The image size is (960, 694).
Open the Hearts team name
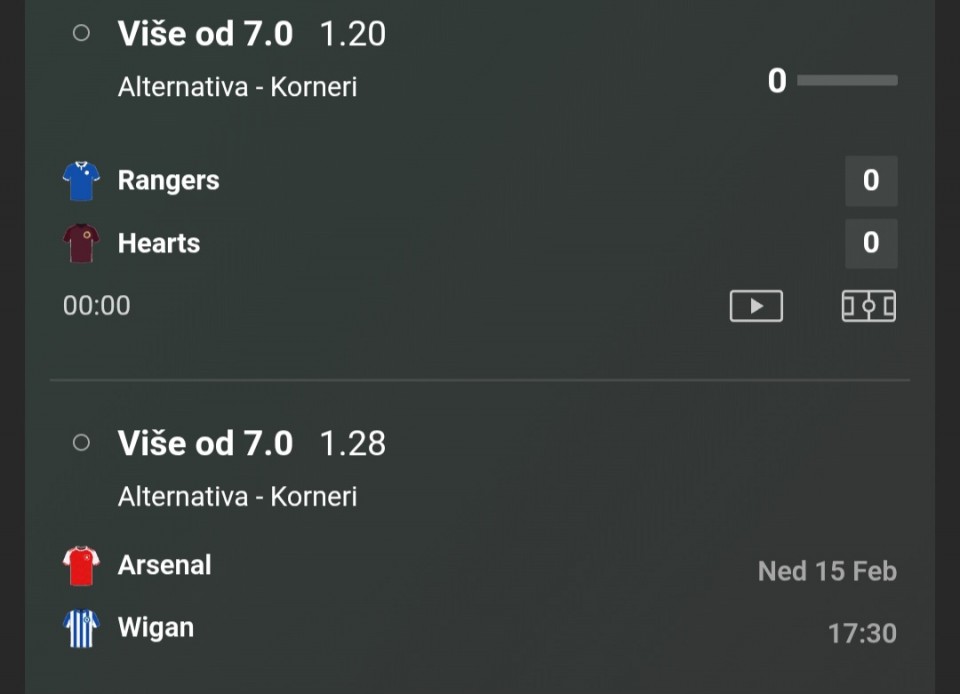159,243
